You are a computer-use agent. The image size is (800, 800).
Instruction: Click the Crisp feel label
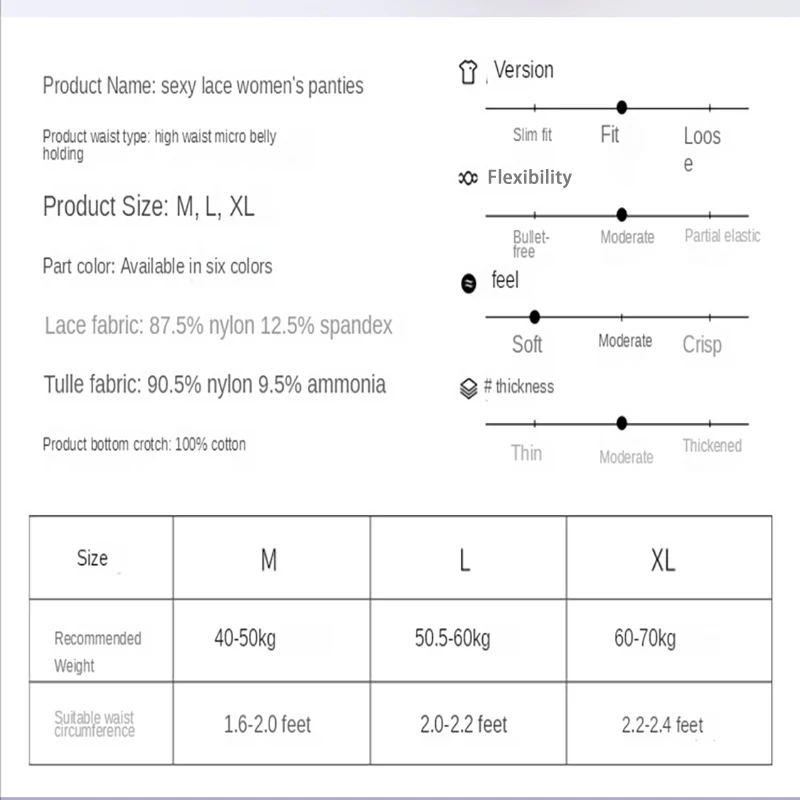click(x=702, y=345)
